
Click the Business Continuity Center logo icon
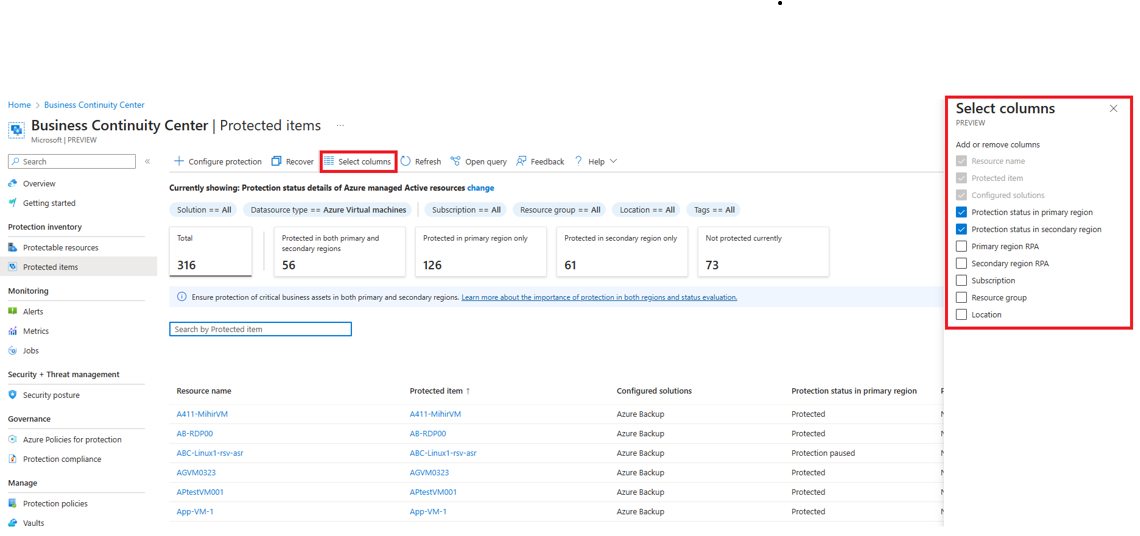(x=17, y=129)
